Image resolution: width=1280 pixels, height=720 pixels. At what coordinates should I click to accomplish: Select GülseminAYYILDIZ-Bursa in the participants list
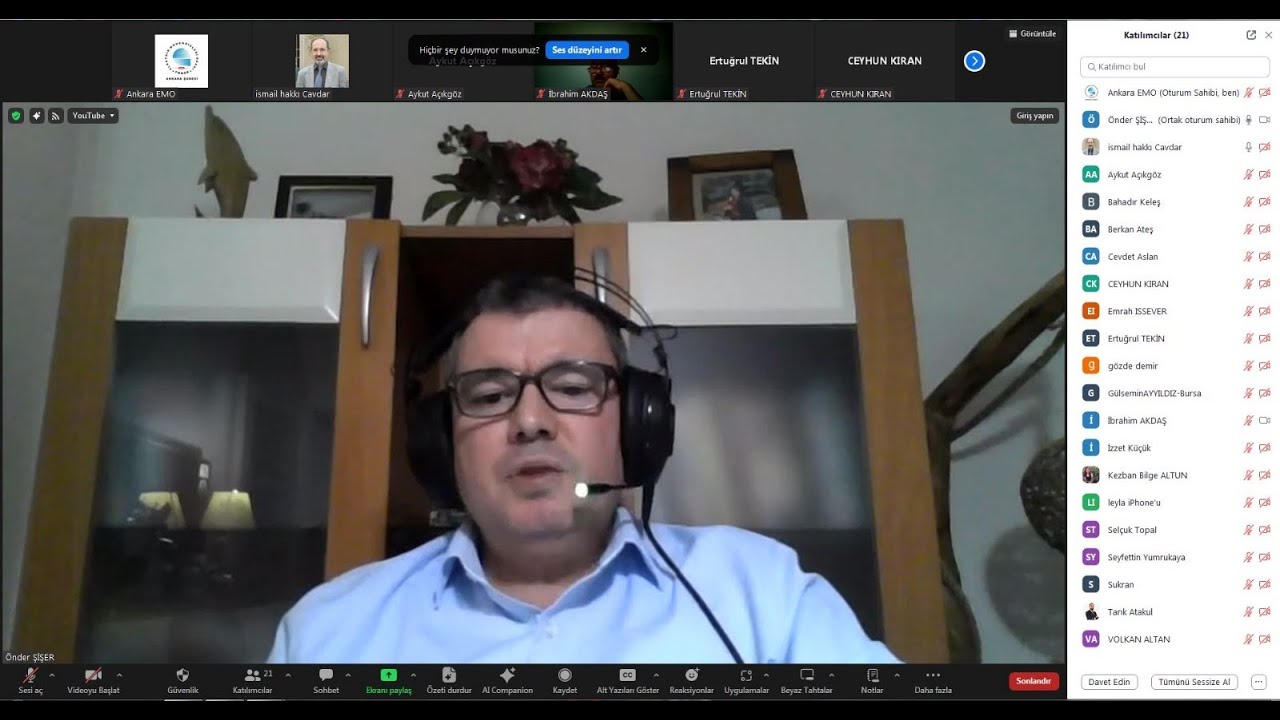tap(1175, 393)
